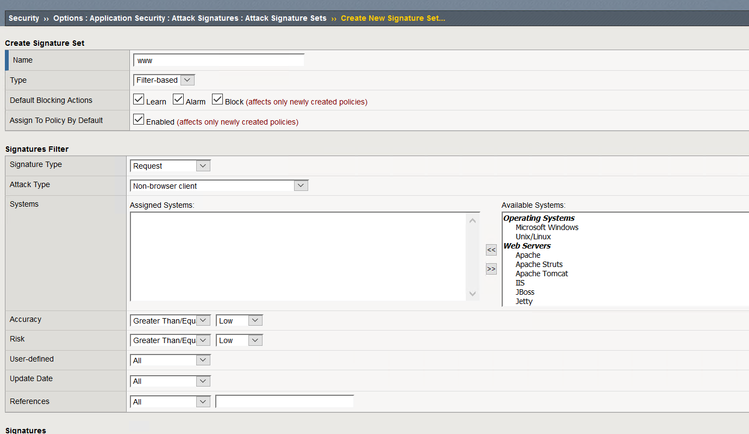Open the Accuracy comparison dropdown

pyautogui.click(x=170, y=320)
